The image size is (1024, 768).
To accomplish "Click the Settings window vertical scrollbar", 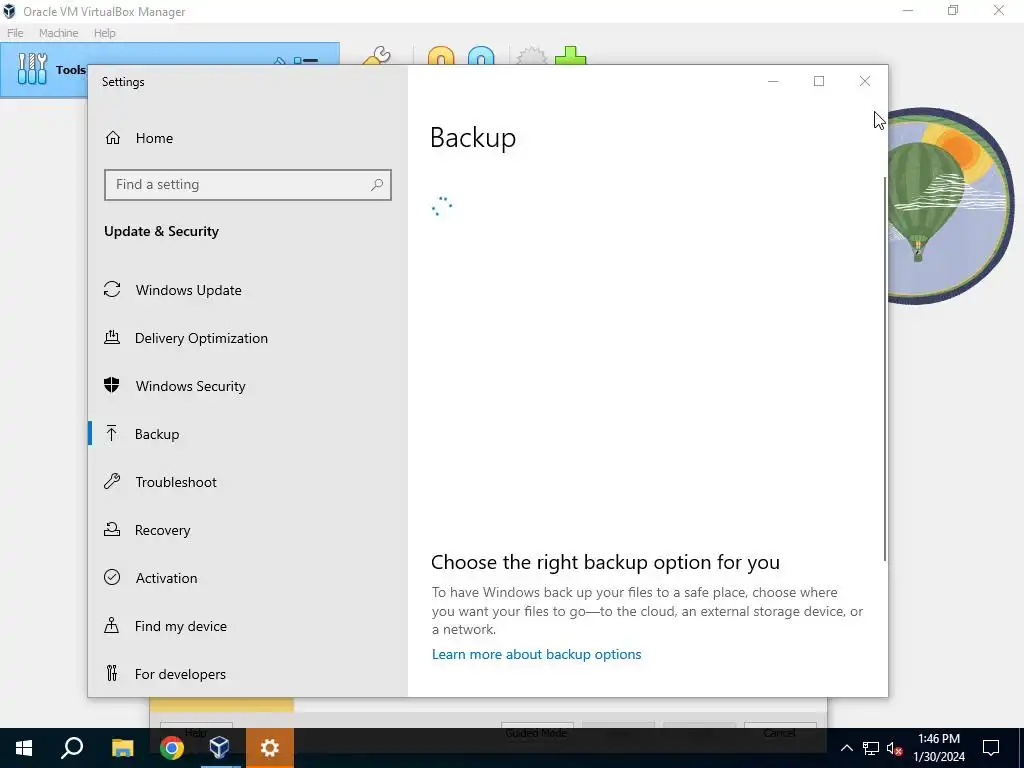I will coord(885,369).
